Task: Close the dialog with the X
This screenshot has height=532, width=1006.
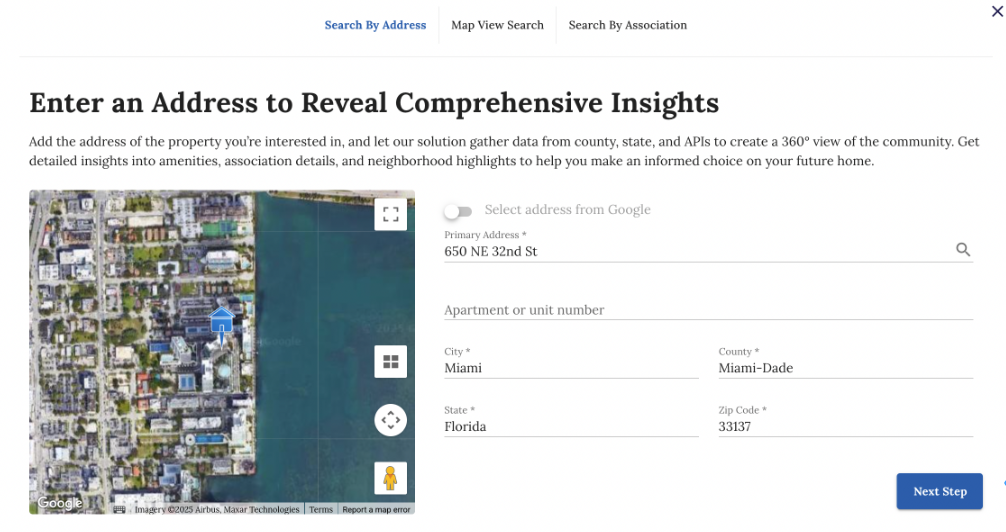Action: point(997,12)
